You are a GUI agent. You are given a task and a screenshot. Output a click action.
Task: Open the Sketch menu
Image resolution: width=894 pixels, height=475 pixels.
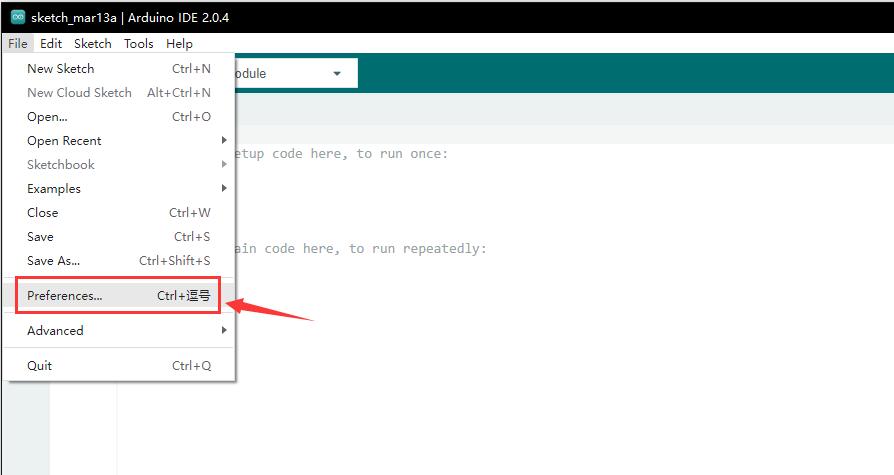(x=93, y=44)
